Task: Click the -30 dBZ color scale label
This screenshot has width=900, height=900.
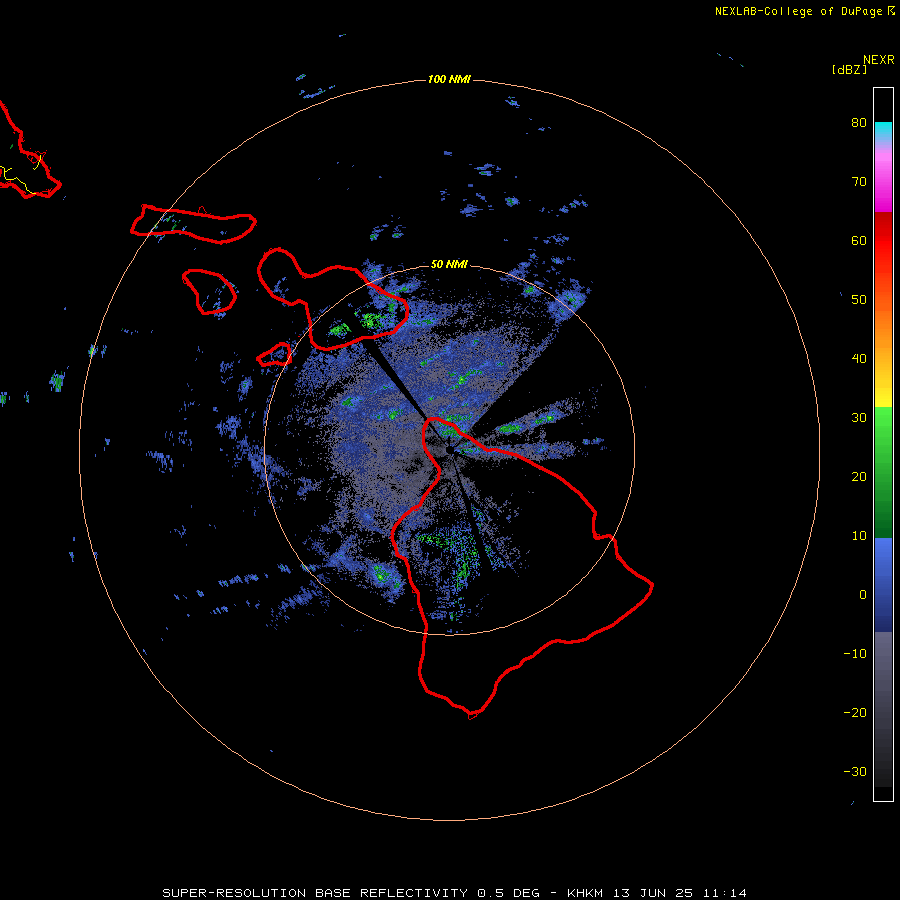Action: pyautogui.click(x=855, y=772)
